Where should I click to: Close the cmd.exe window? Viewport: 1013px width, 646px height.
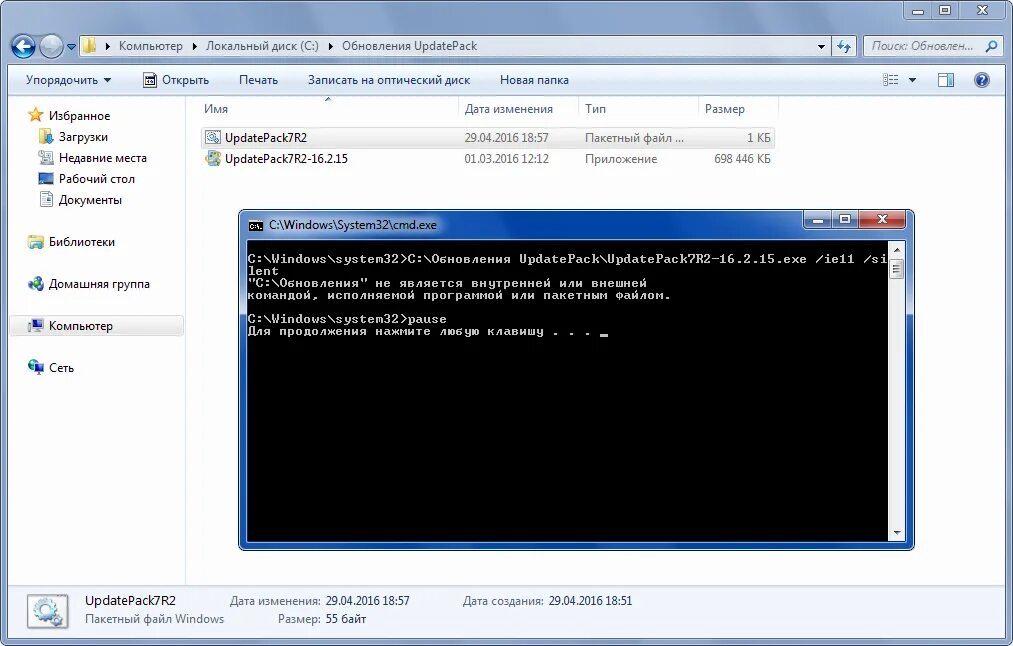click(882, 220)
